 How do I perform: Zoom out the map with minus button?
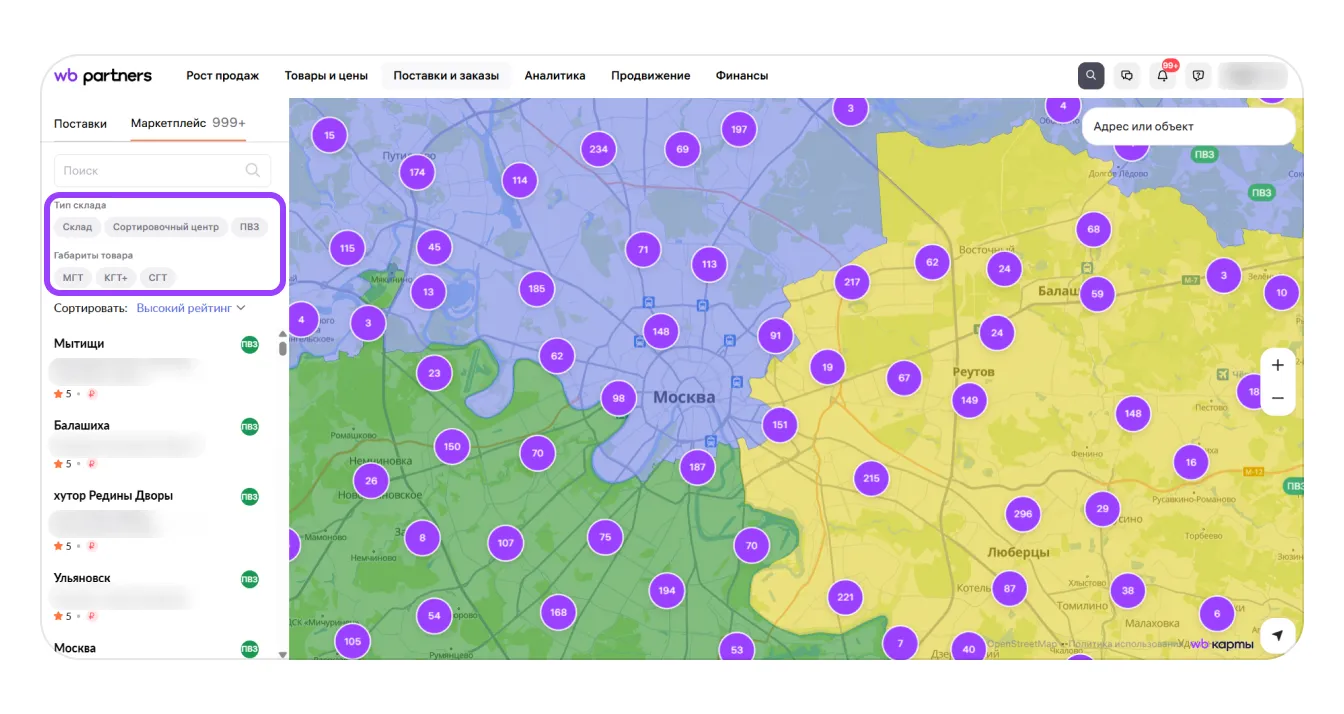(x=1278, y=398)
